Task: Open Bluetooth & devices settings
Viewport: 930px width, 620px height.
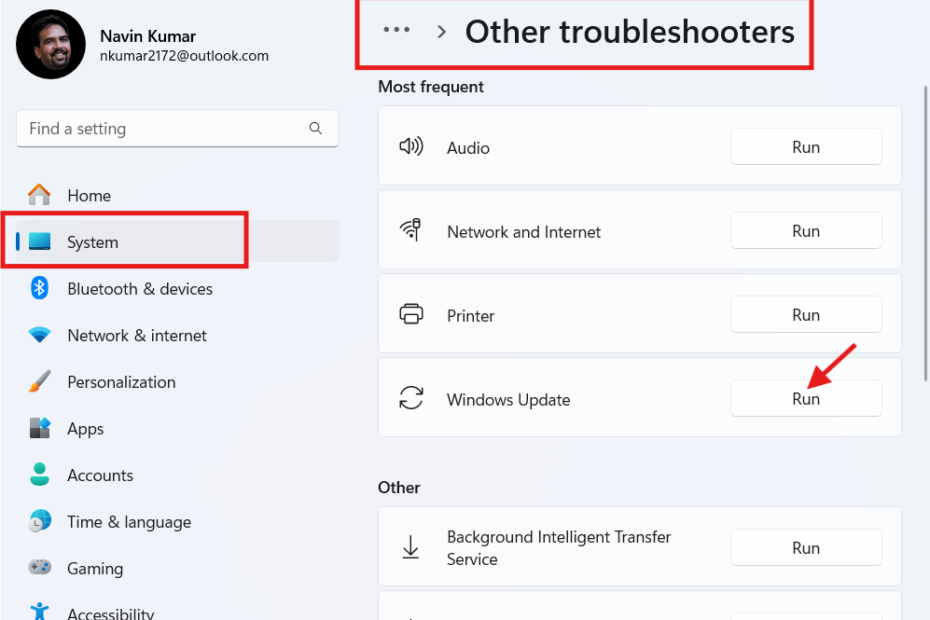Action: coord(177,288)
